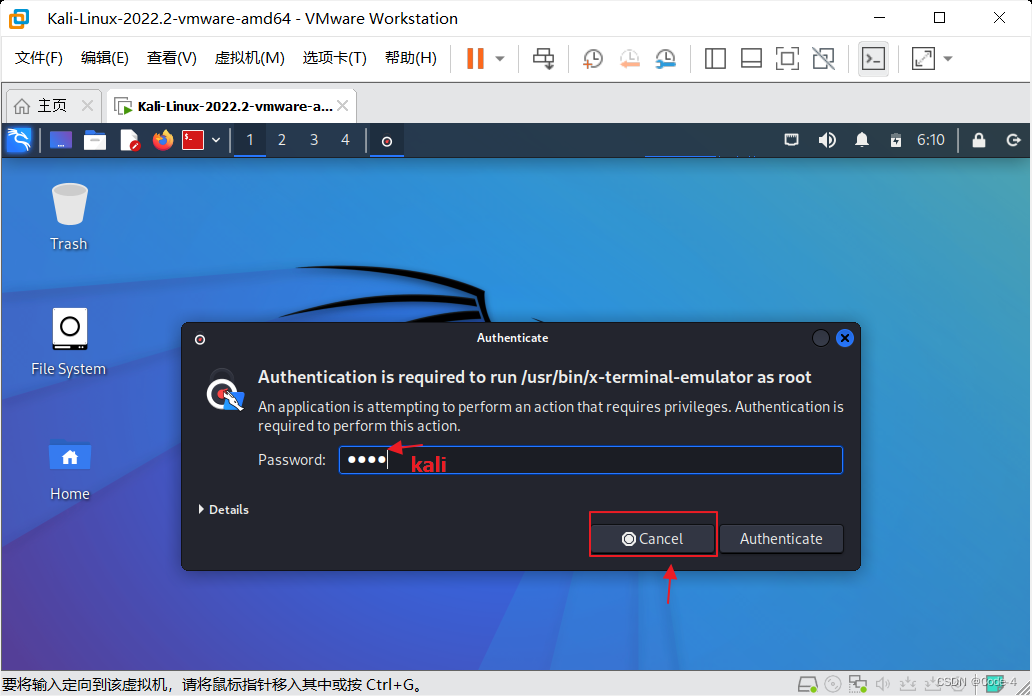
Task: Open Kali's notification bell icon
Action: (x=861, y=140)
